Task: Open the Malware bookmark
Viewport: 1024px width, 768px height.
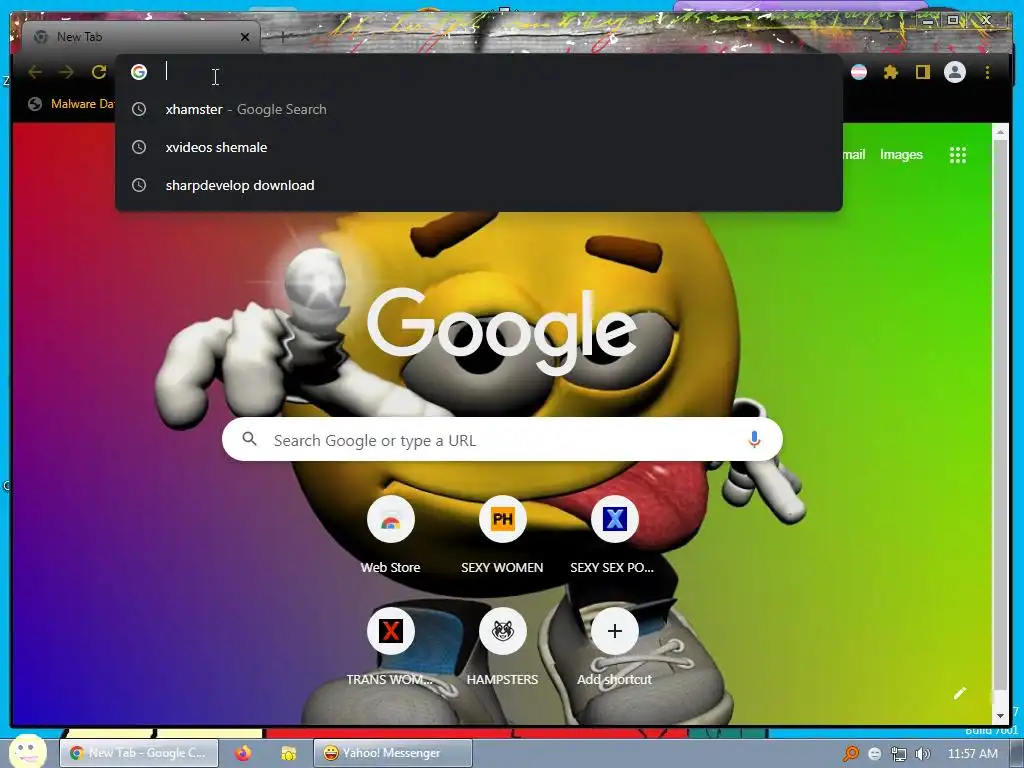Action: tap(72, 104)
